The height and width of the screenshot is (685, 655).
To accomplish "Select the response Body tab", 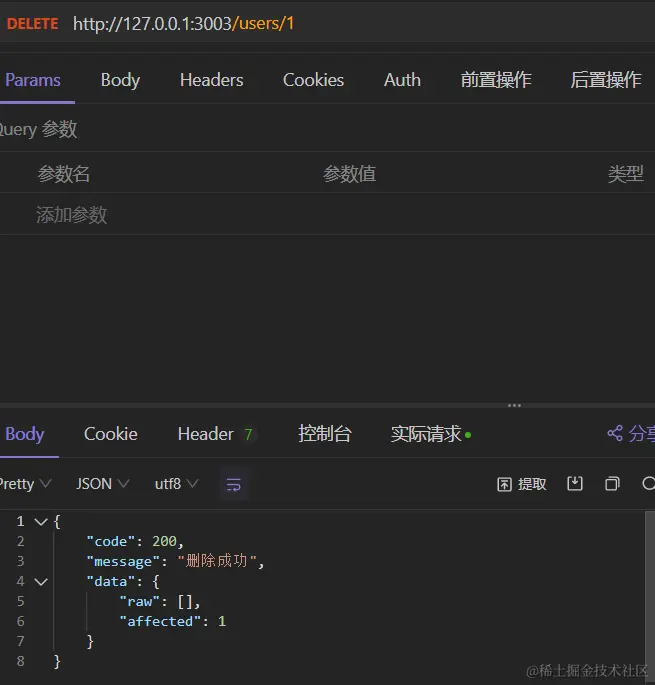I will pyautogui.click(x=25, y=434).
